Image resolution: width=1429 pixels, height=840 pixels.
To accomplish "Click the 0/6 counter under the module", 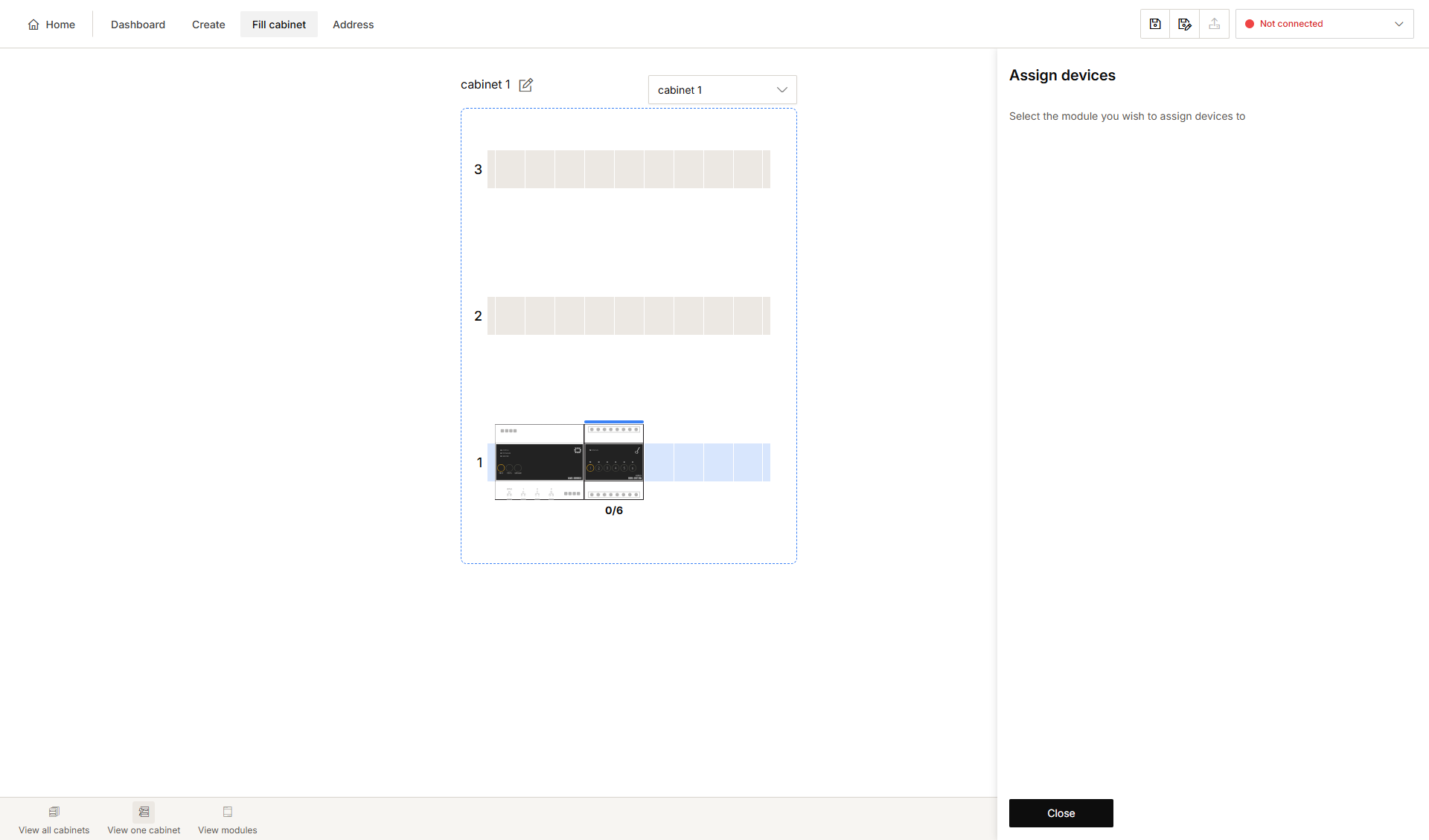I will tap(614, 510).
